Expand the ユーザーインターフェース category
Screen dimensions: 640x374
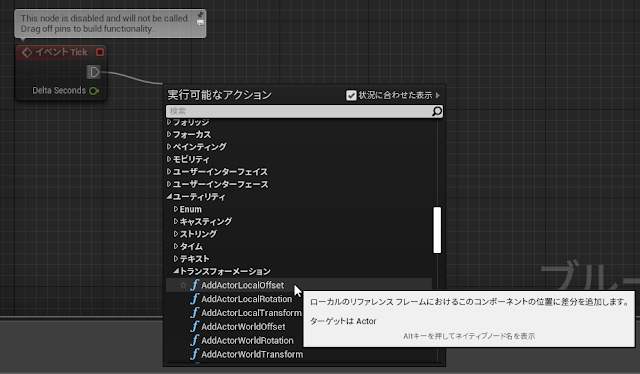[x=169, y=184]
